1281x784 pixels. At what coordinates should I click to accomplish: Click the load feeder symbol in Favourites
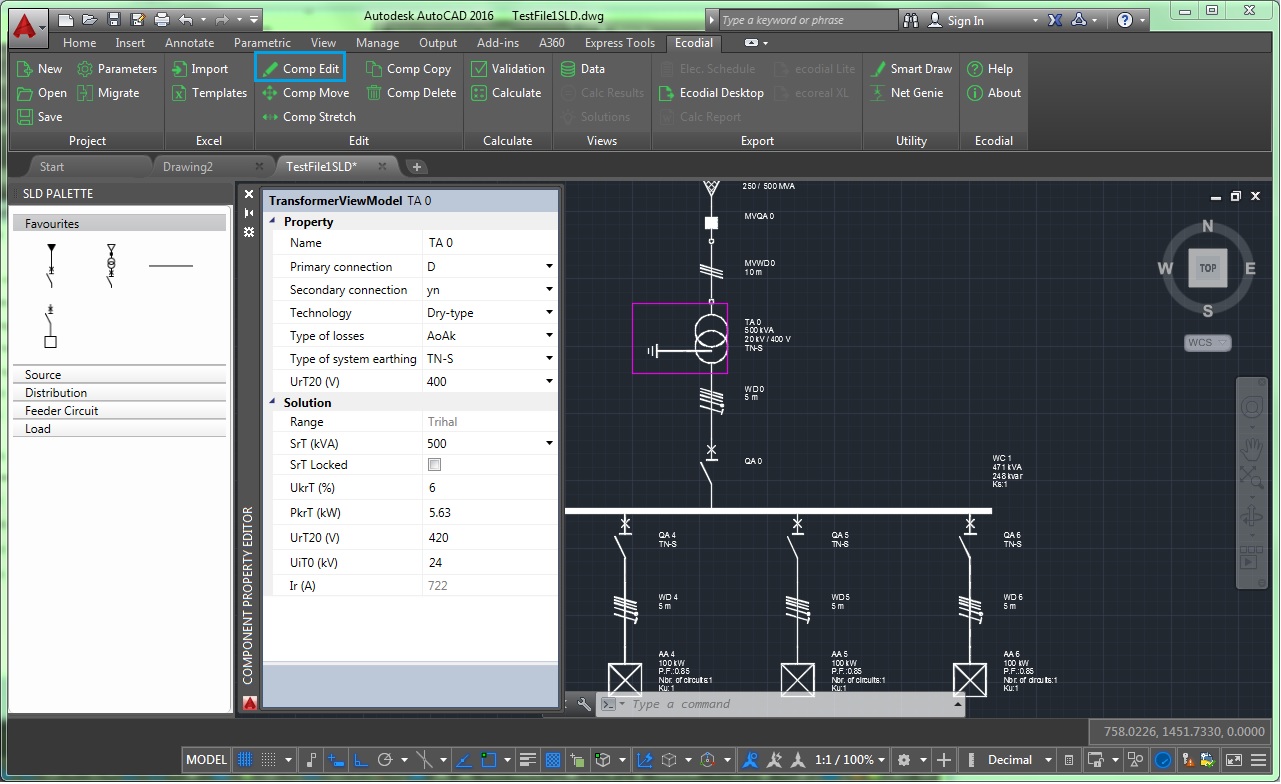click(x=51, y=327)
